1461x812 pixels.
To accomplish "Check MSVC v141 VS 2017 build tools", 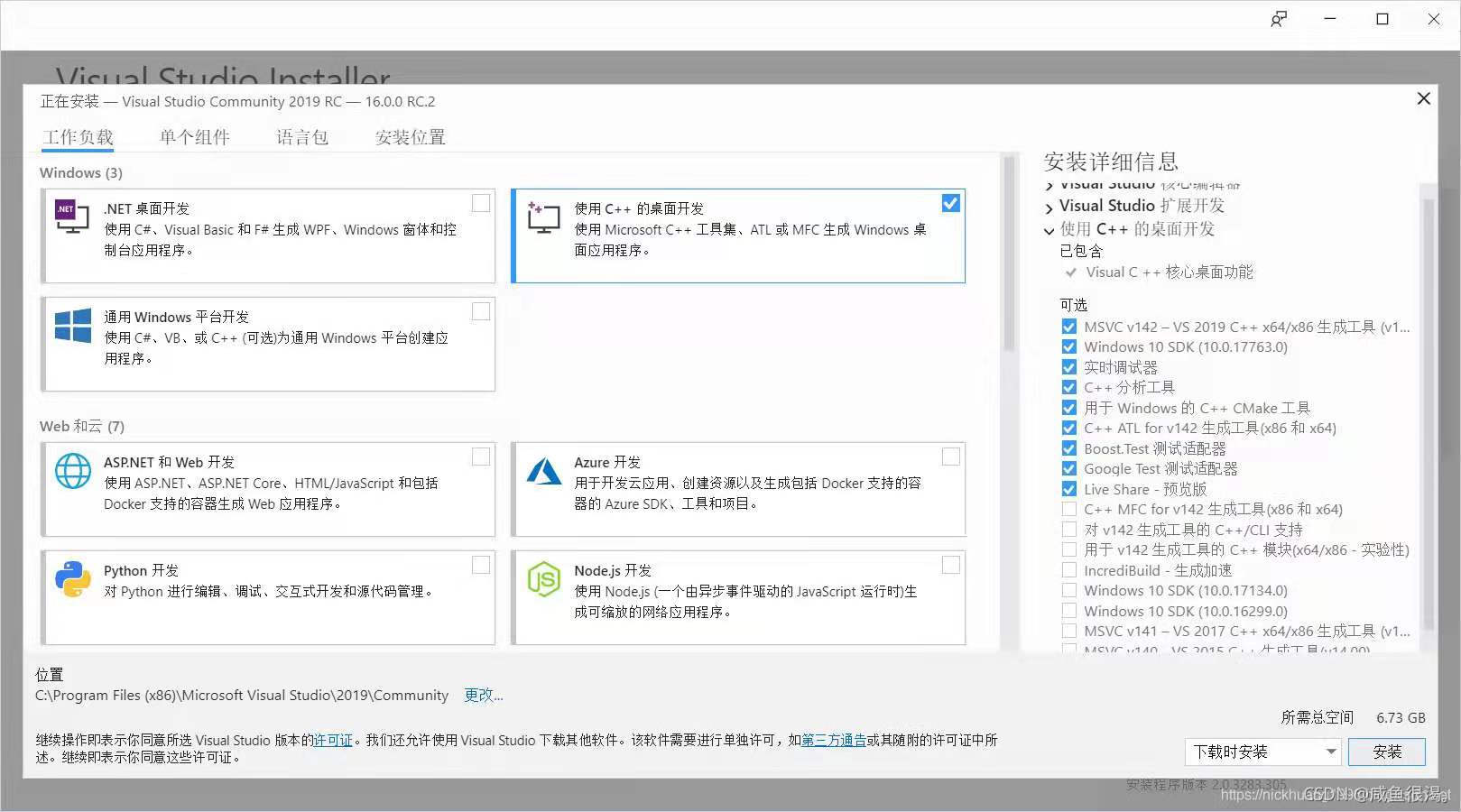I will coord(1069,631).
